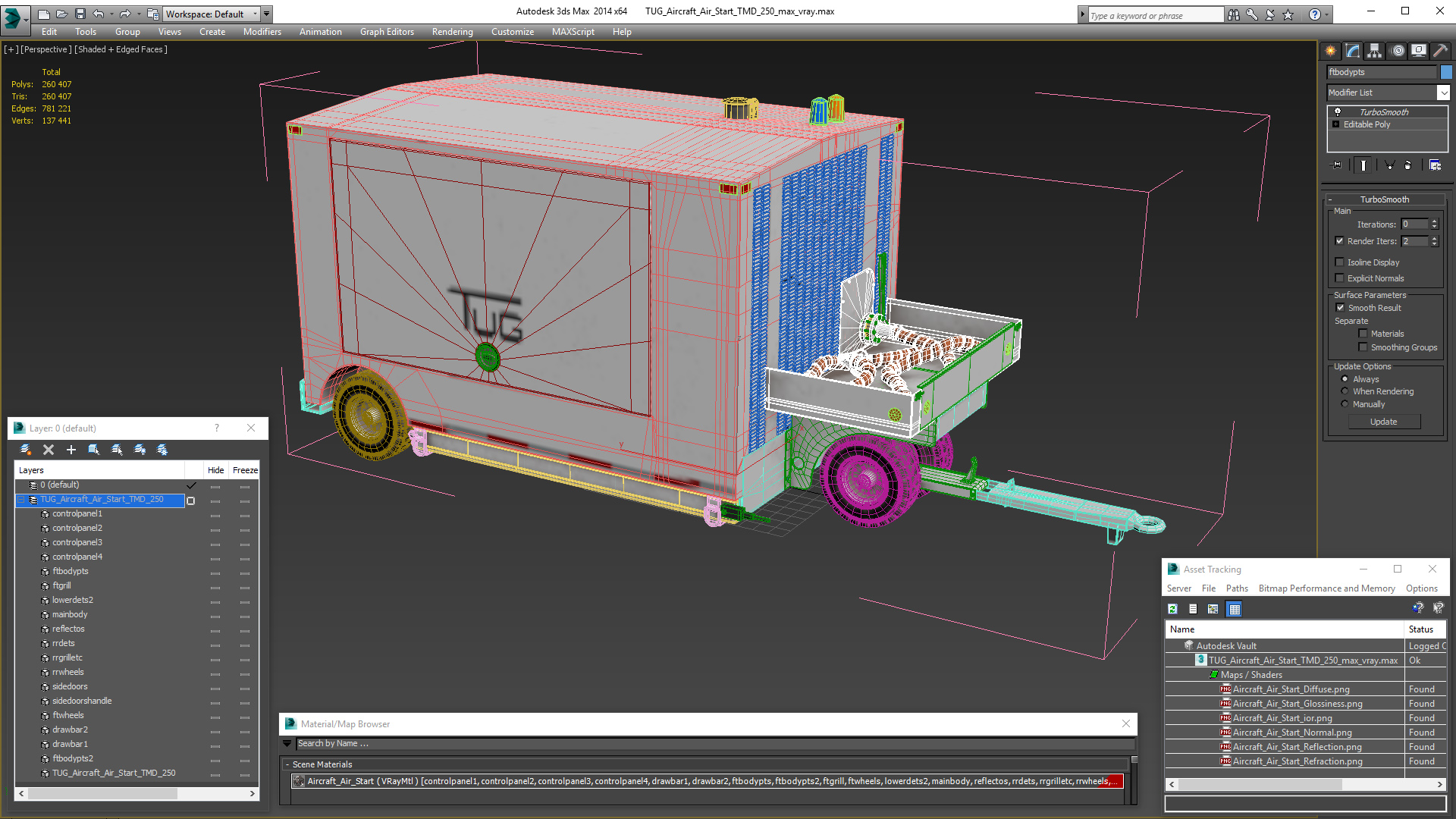
Task: Click the Asset Tracking table view icon
Action: (x=1234, y=609)
